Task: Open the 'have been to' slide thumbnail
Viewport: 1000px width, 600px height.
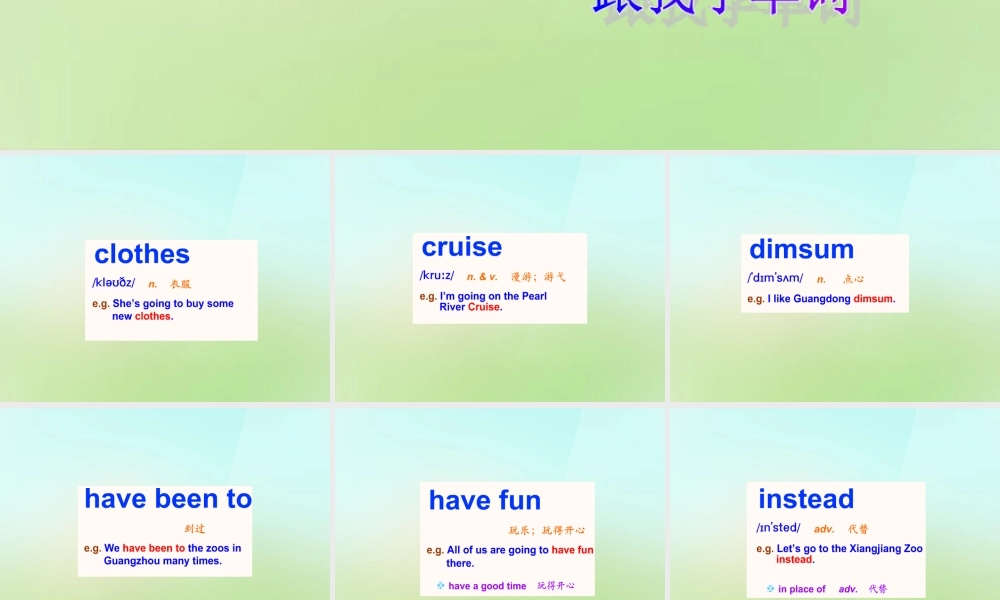Action: tap(165, 504)
